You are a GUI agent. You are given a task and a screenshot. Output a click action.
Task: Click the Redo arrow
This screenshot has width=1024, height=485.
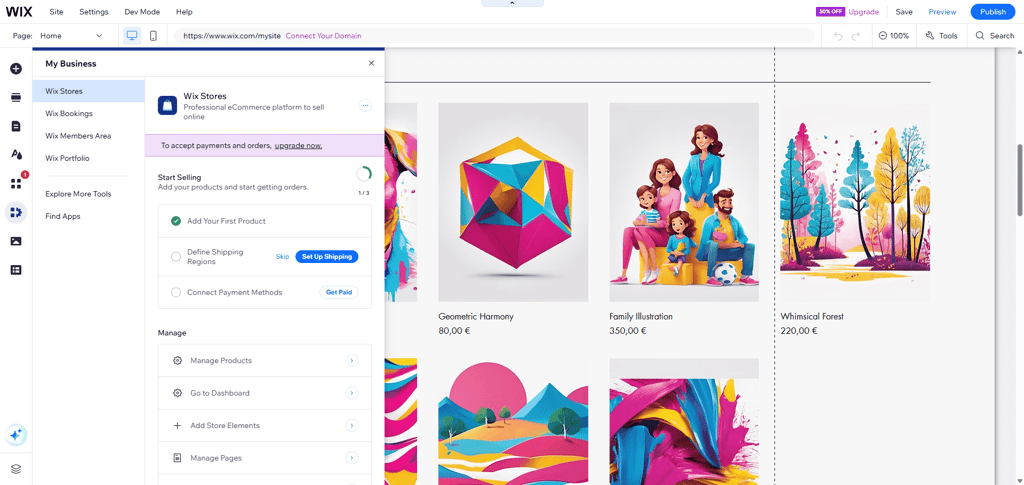[856, 36]
